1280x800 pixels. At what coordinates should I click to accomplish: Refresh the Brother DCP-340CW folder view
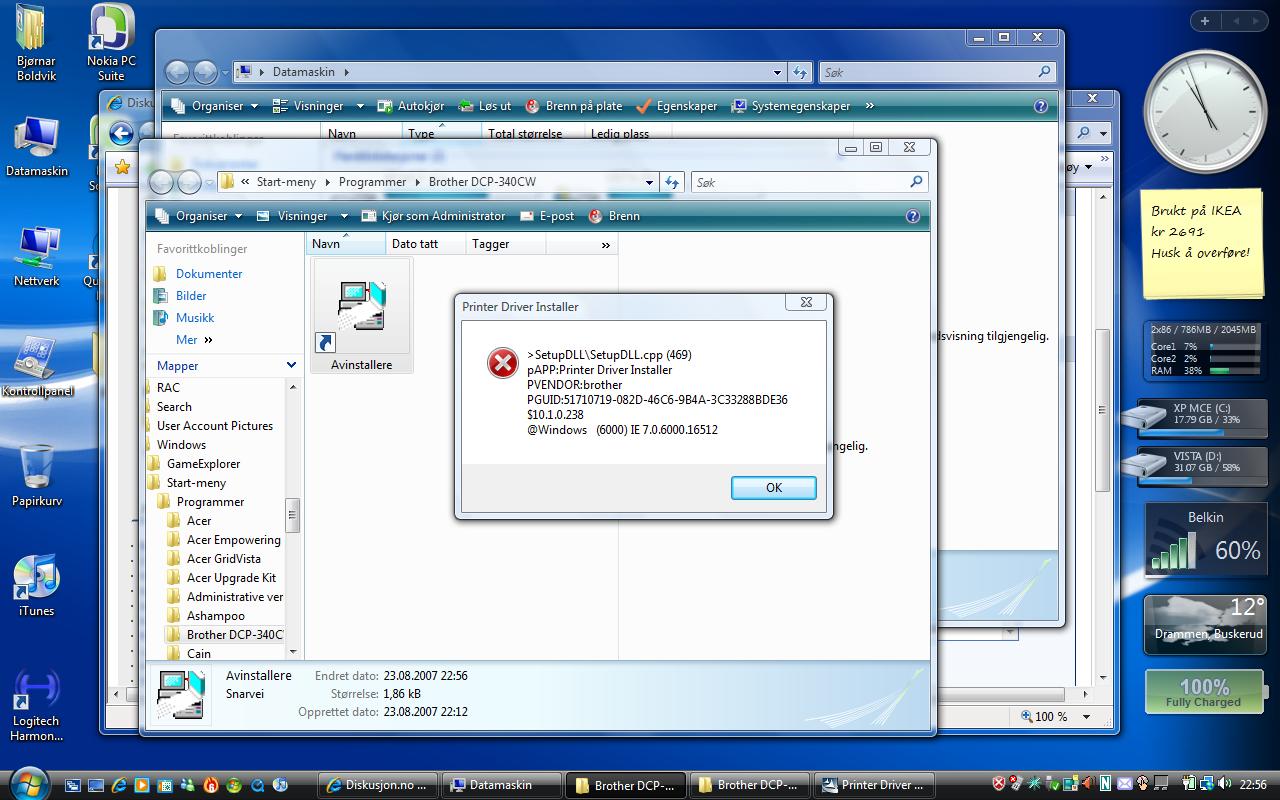click(x=672, y=182)
